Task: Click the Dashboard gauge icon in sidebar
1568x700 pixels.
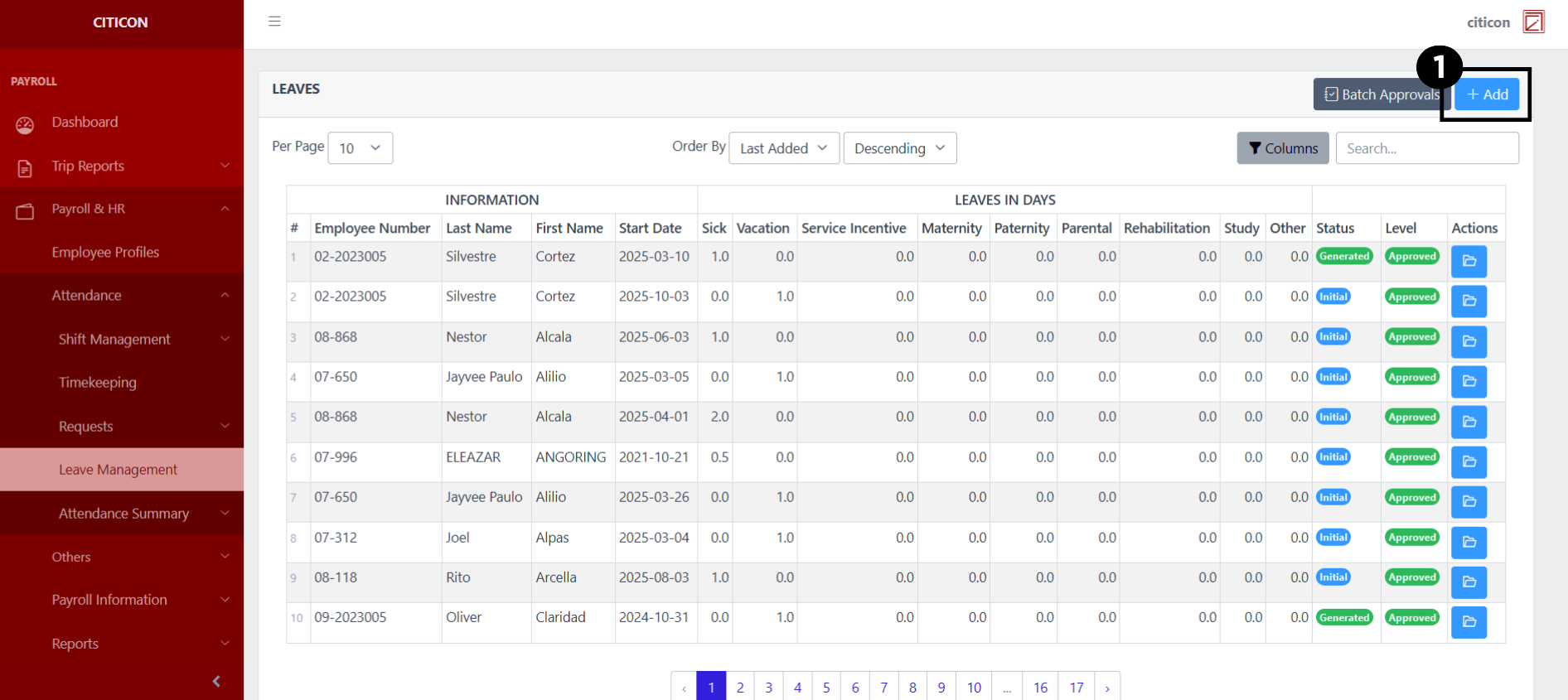Action: coord(25,123)
